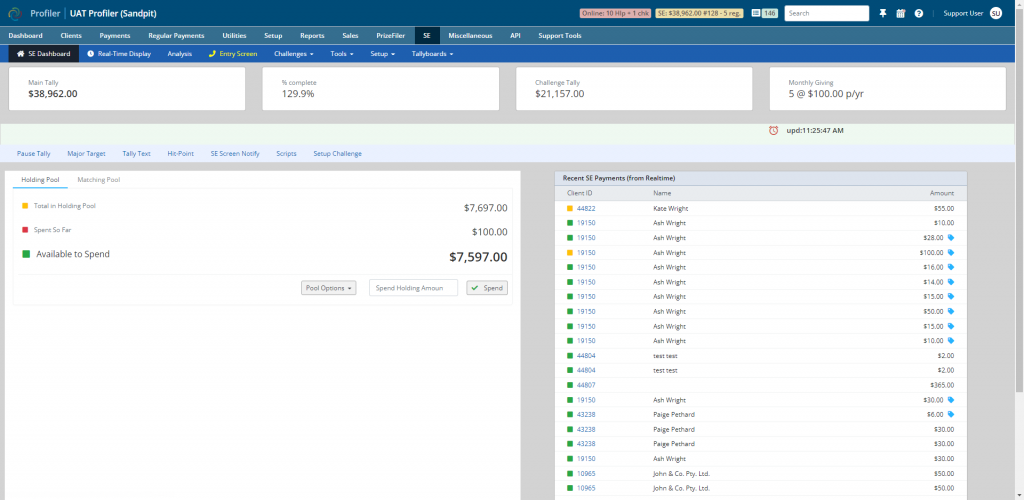Click the SU user avatar

point(996,13)
